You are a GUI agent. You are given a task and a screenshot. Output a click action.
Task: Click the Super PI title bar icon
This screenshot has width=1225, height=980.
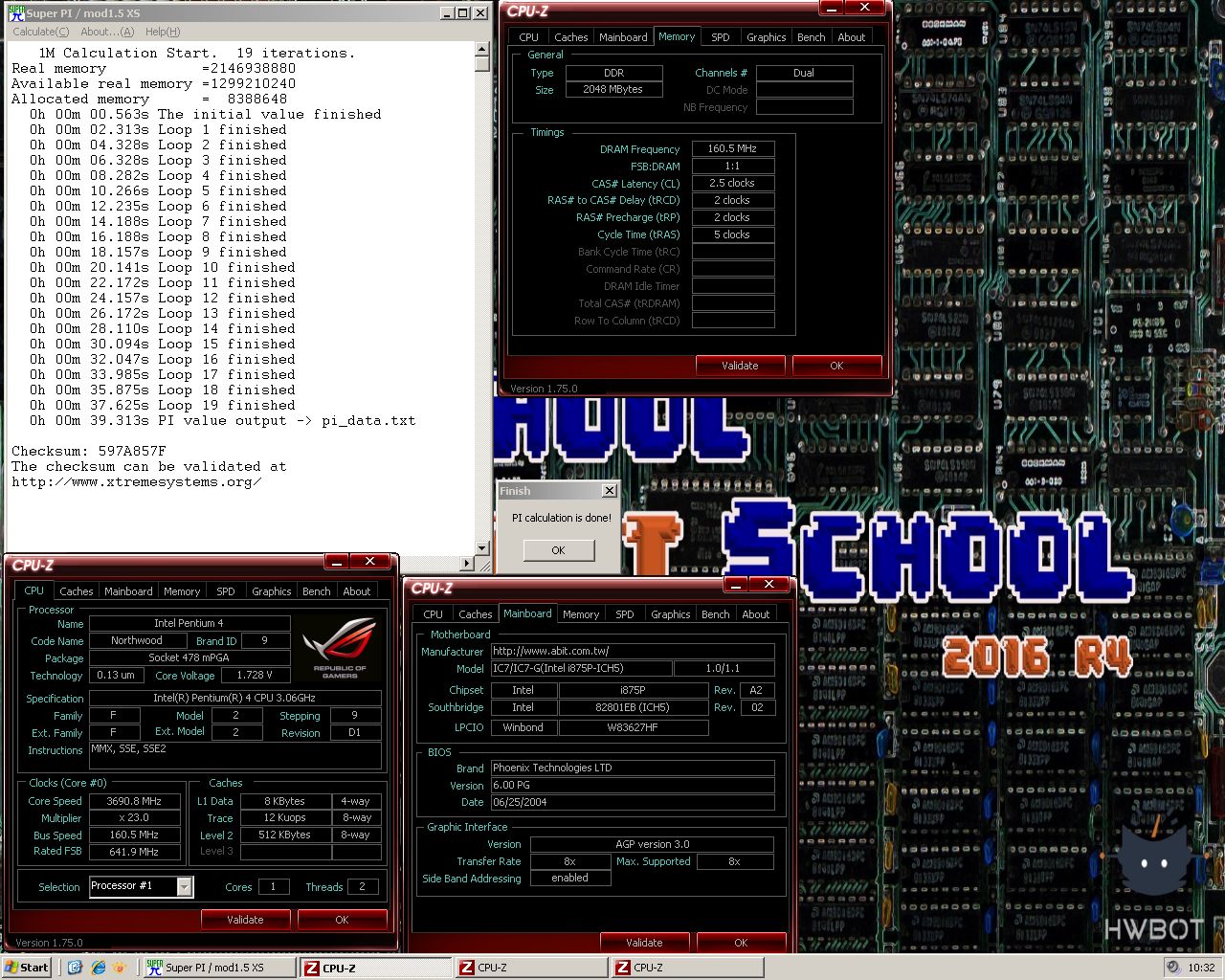(x=15, y=12)
